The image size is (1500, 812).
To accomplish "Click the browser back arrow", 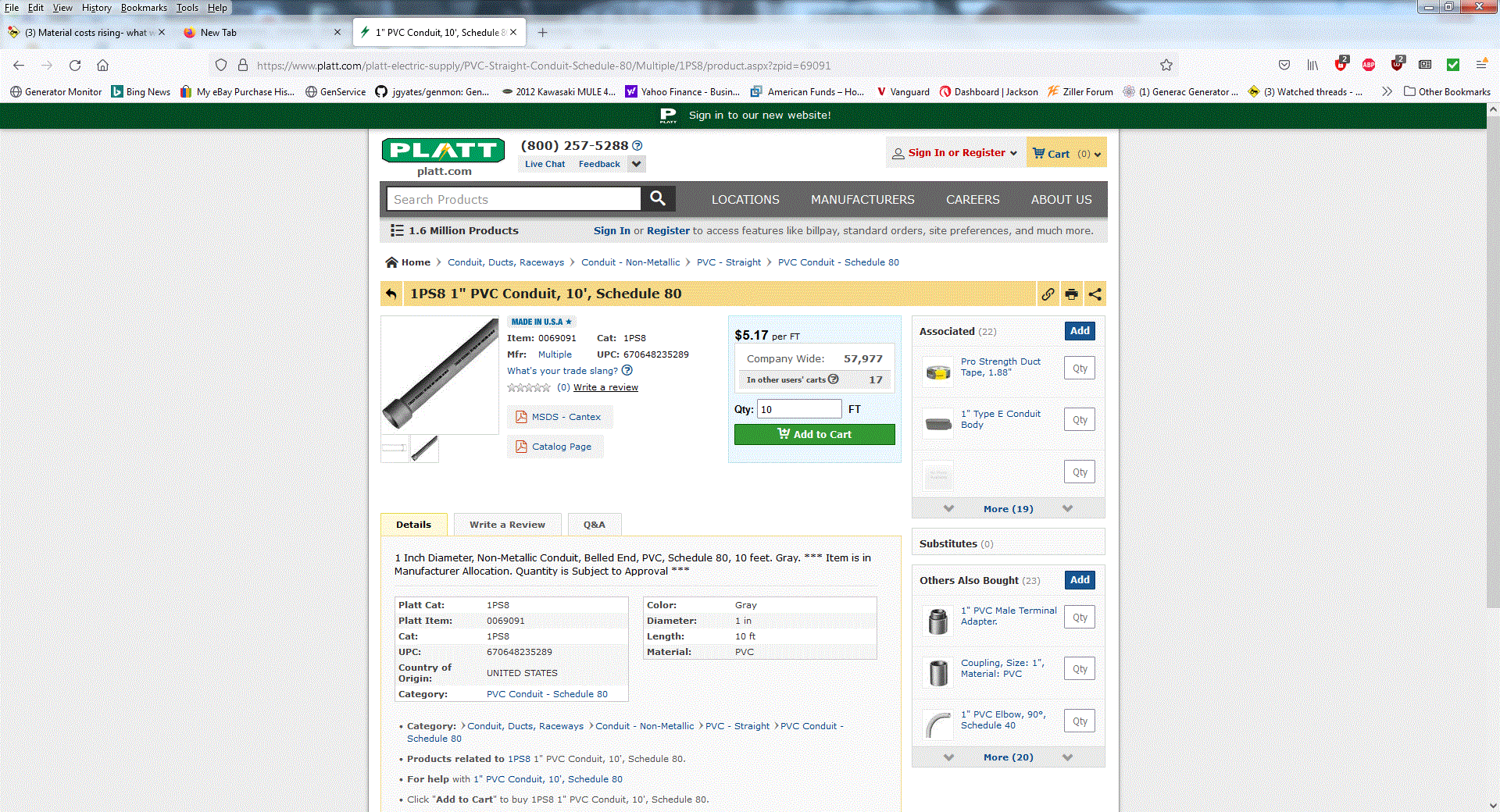I will click(19, 65).
